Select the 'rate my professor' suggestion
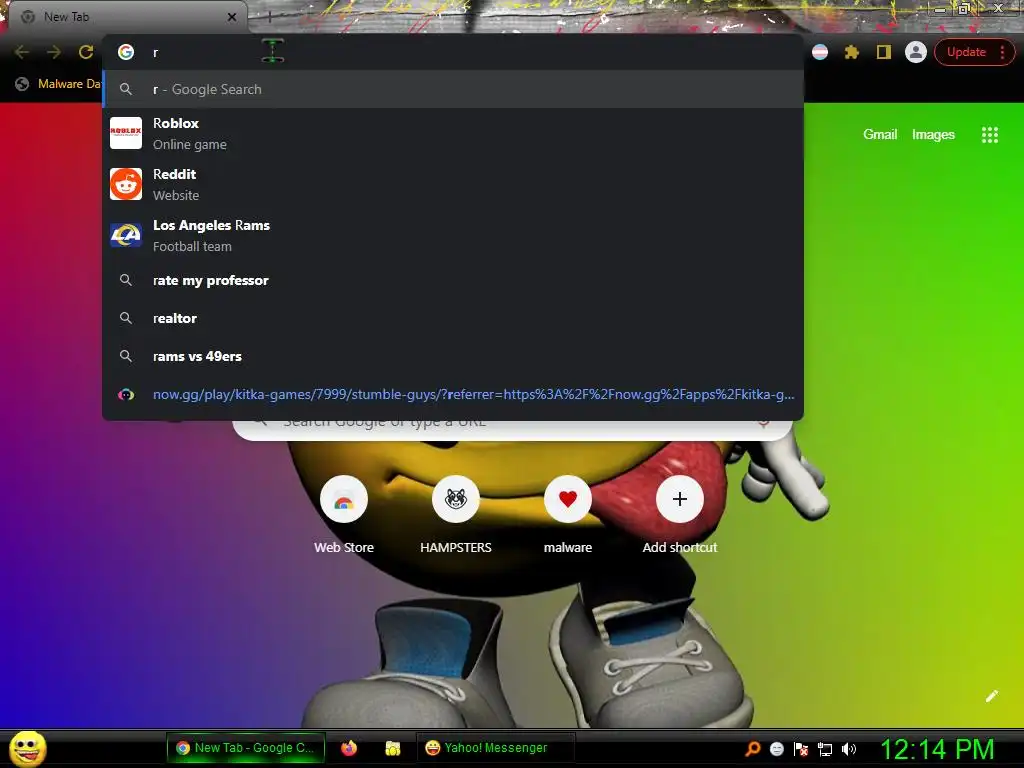The image size is (1024, 768). point(453,280)
